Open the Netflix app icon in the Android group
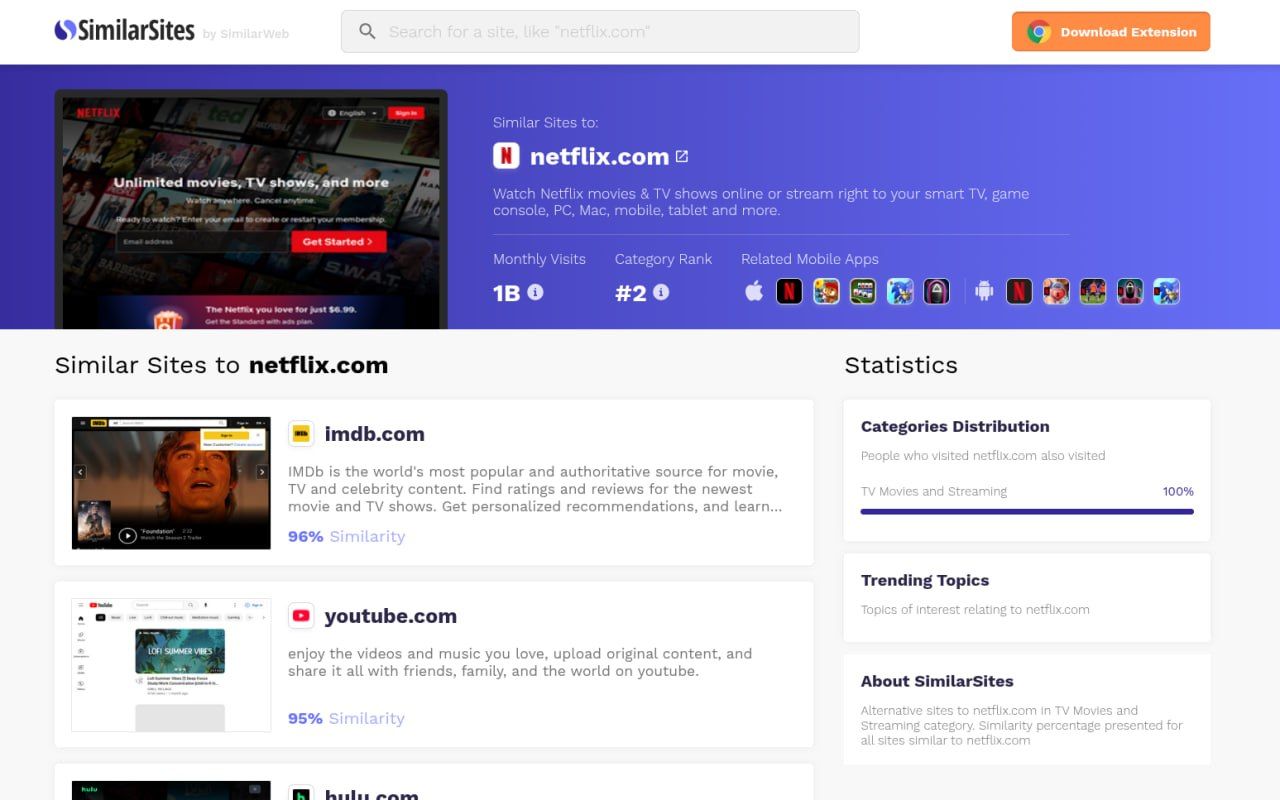 1019,291
